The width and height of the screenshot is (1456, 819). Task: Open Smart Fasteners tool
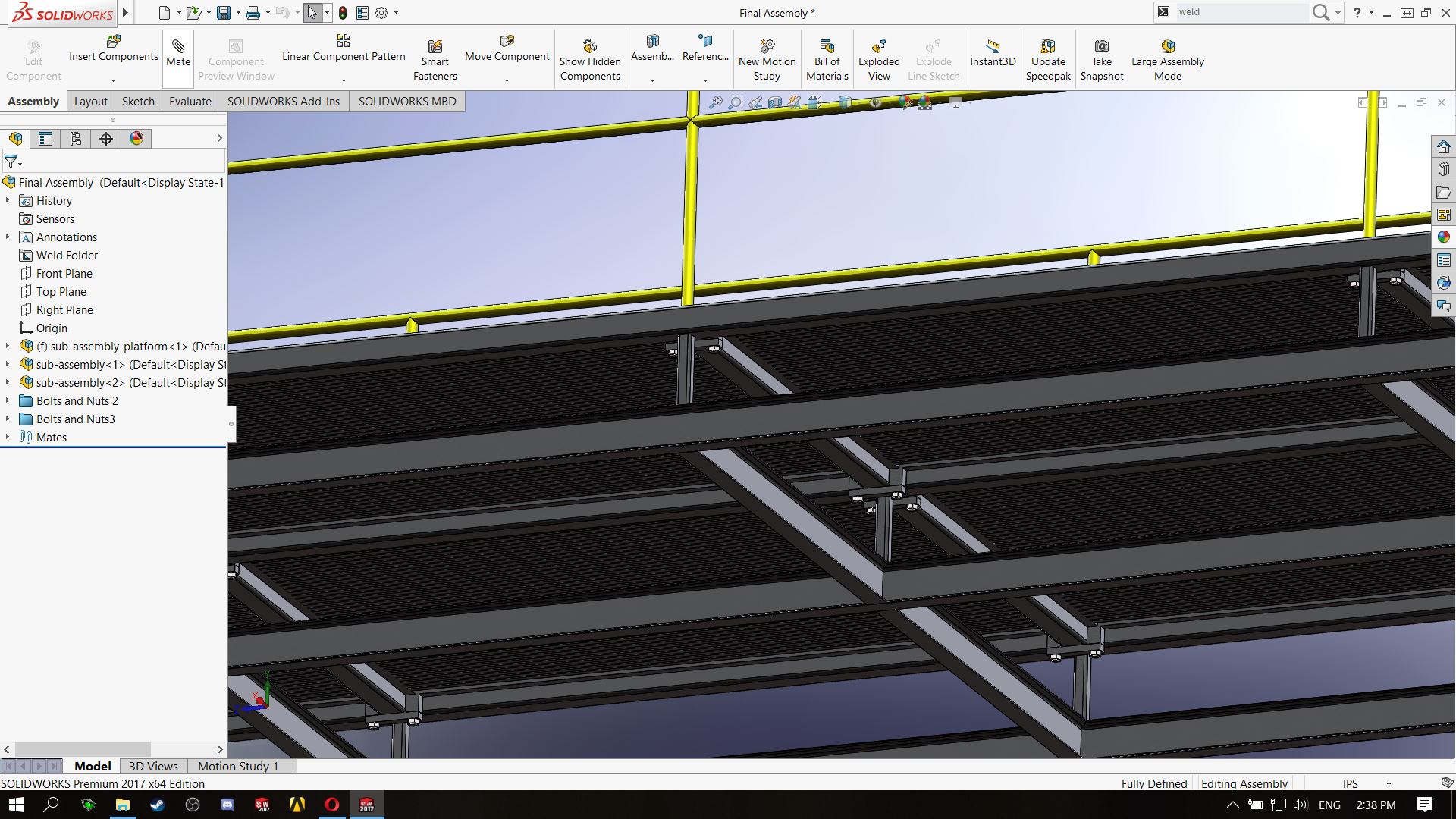click(435, 60)
